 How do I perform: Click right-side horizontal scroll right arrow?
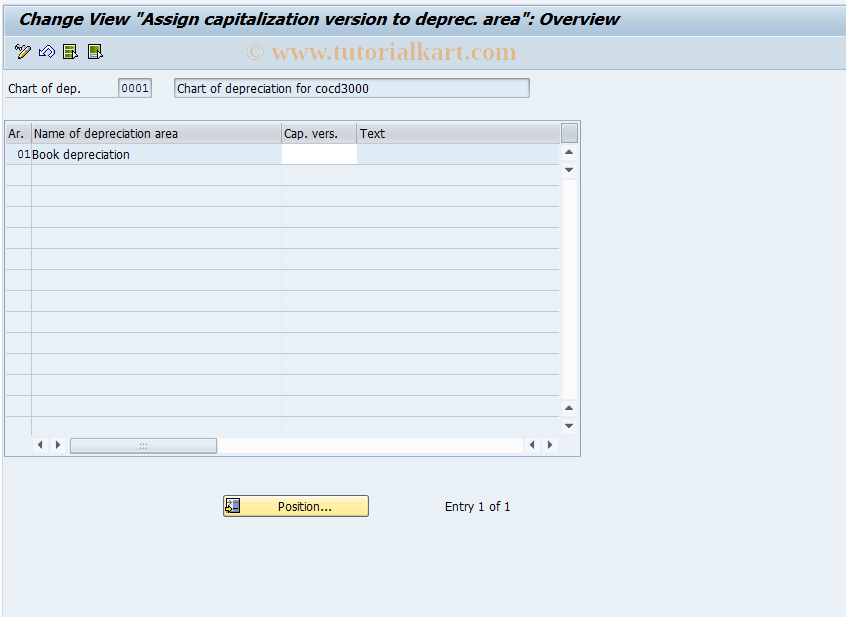tap(550, 445)
